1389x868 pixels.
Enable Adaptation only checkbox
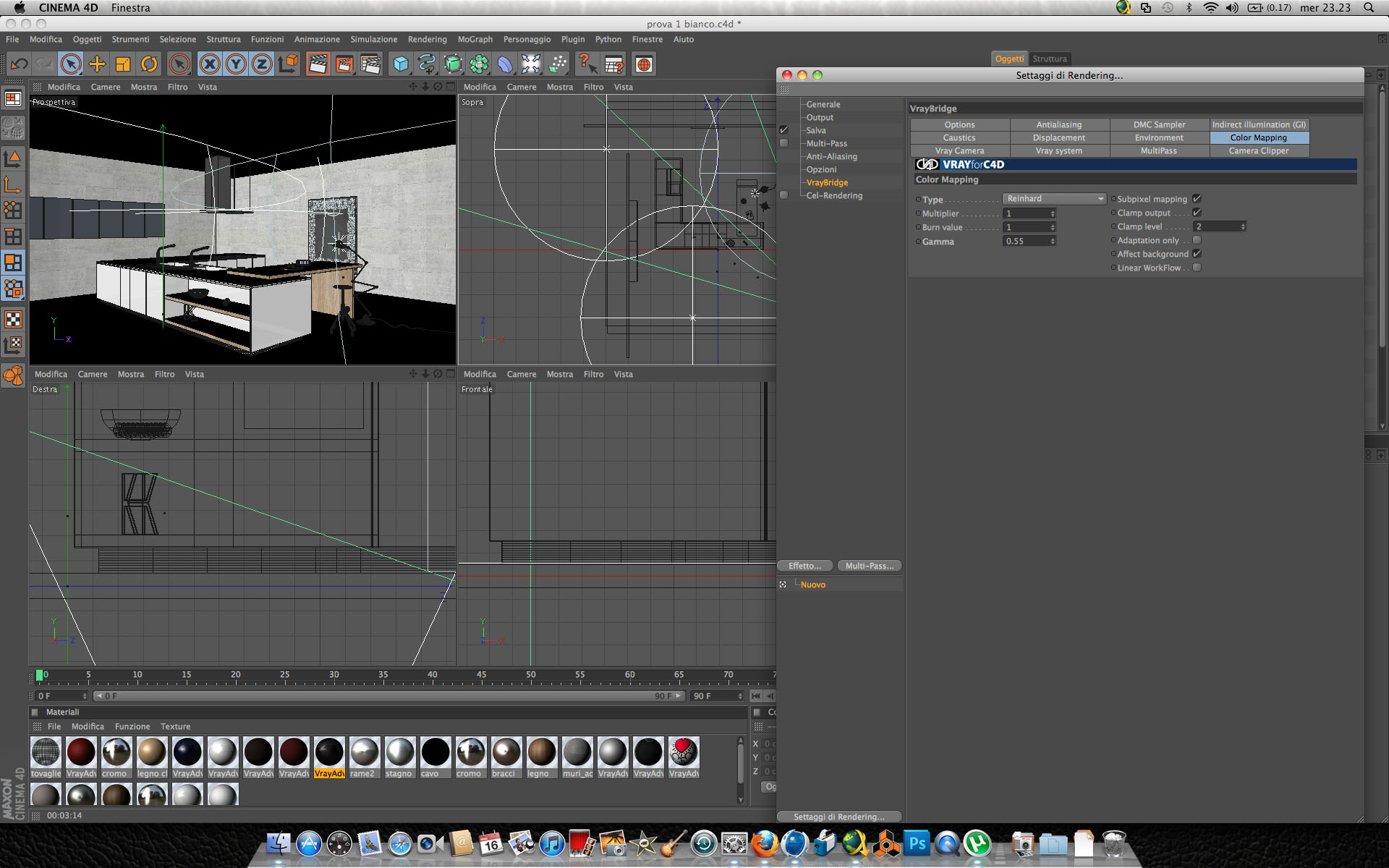coord(1197,240)
